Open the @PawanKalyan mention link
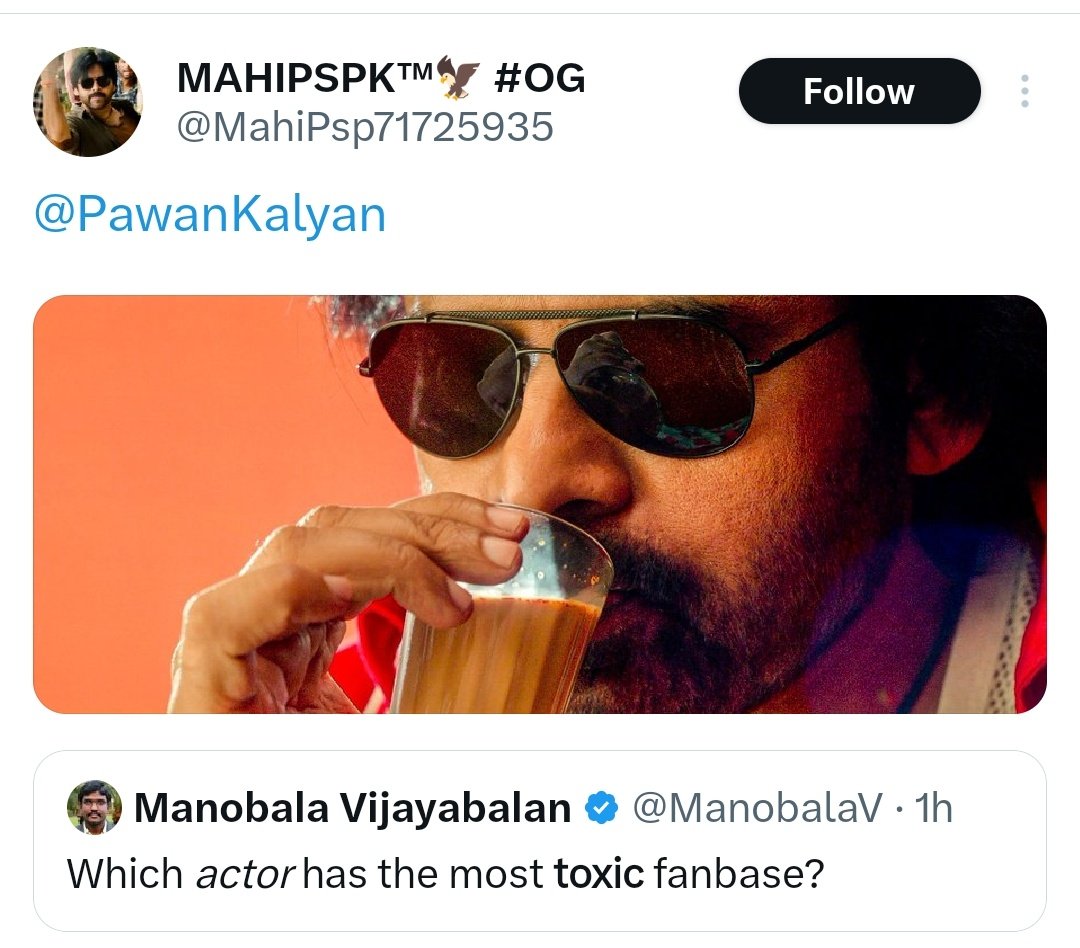 (x=210, y=214)
